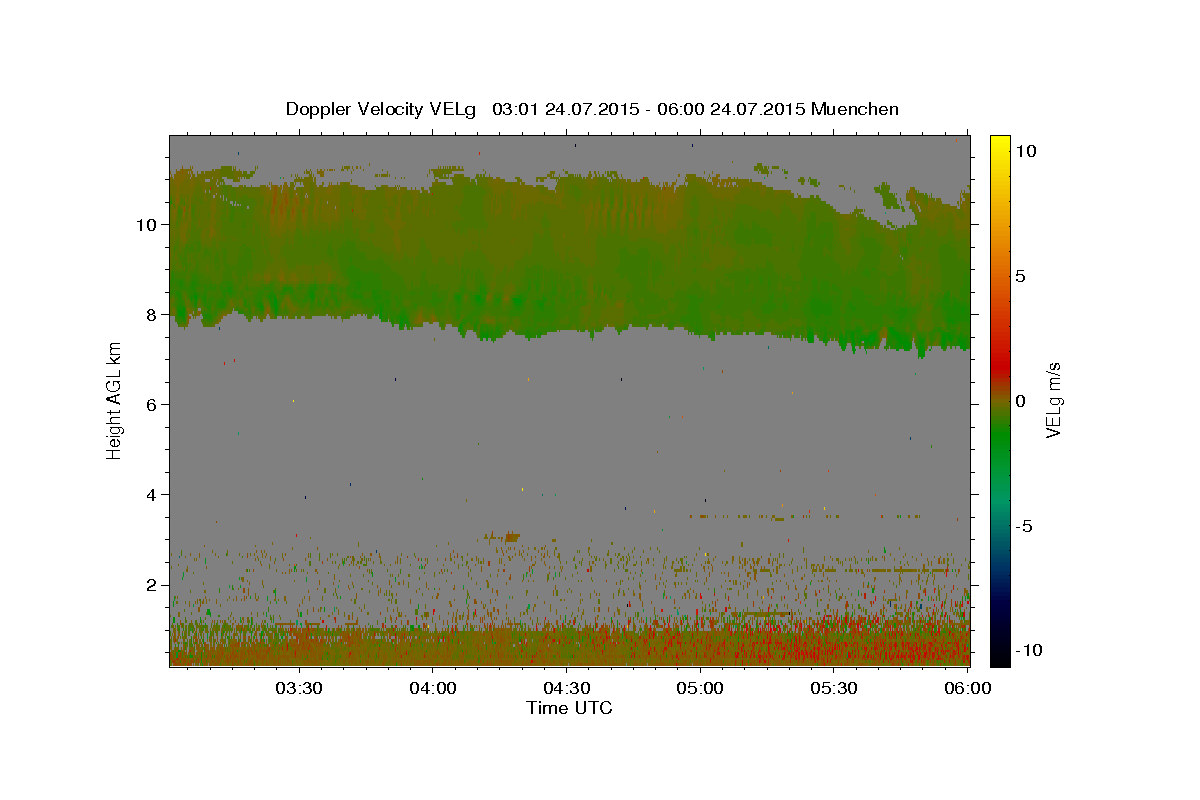
Task: Click the colorbar tick label '5'
Action: 1020,276
